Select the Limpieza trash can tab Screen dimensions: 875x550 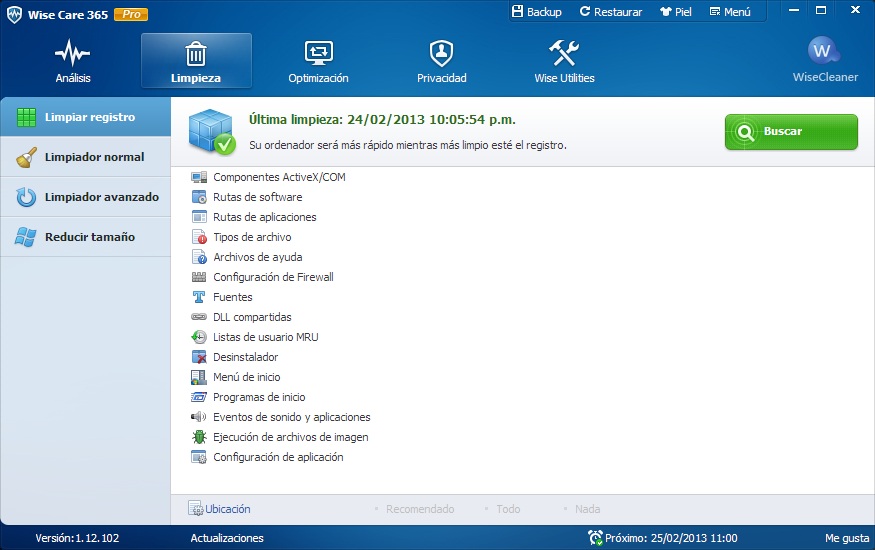click(x=196, y=61)
